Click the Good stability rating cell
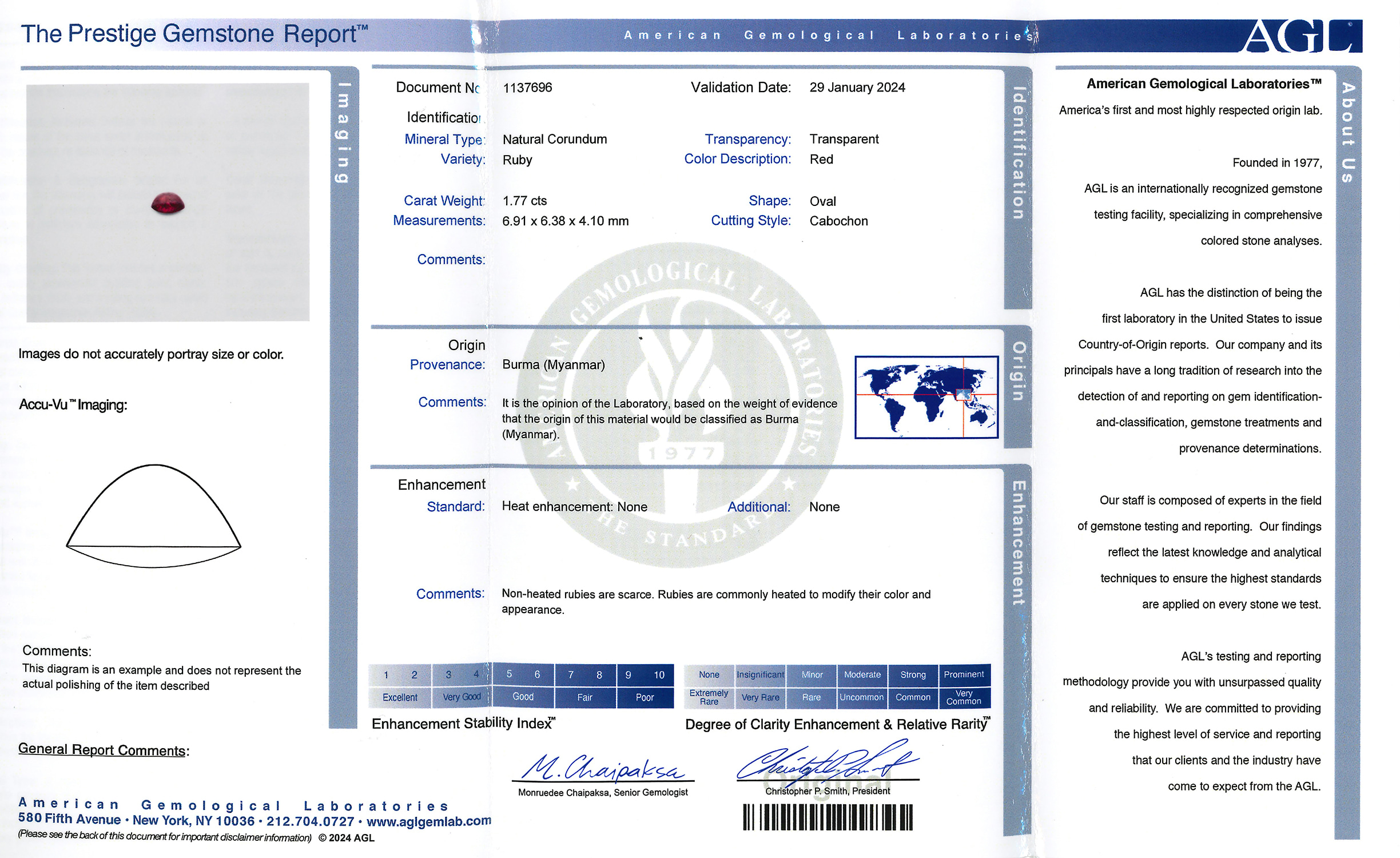 tap(523, 697)
